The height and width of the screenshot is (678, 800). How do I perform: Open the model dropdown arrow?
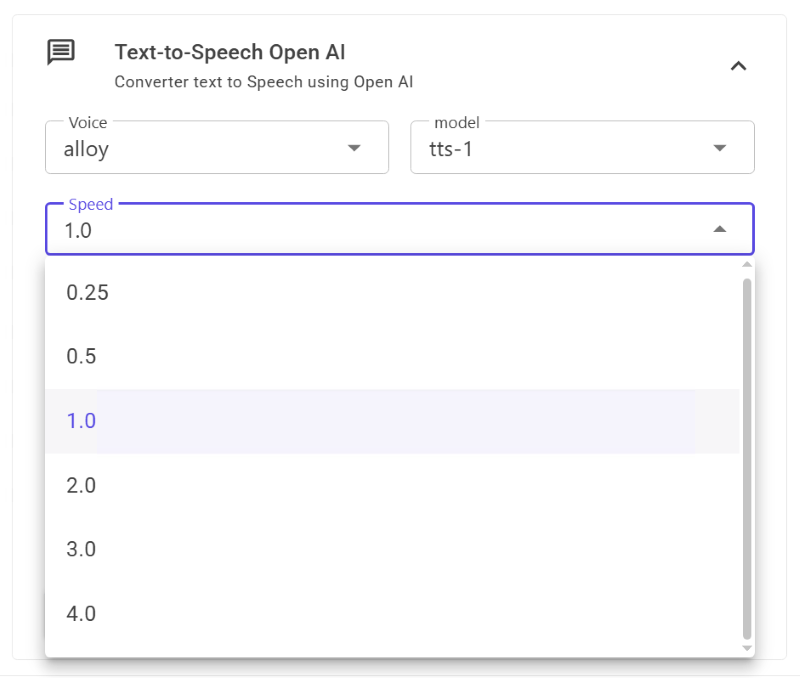pyautogui.click(x=719, y=148)
